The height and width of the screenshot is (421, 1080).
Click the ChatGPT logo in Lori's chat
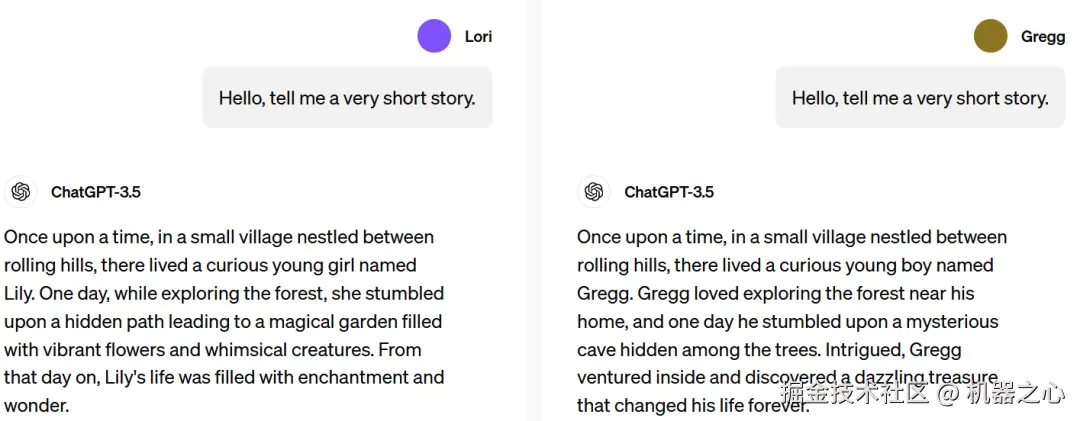click(x=21, y=192)
